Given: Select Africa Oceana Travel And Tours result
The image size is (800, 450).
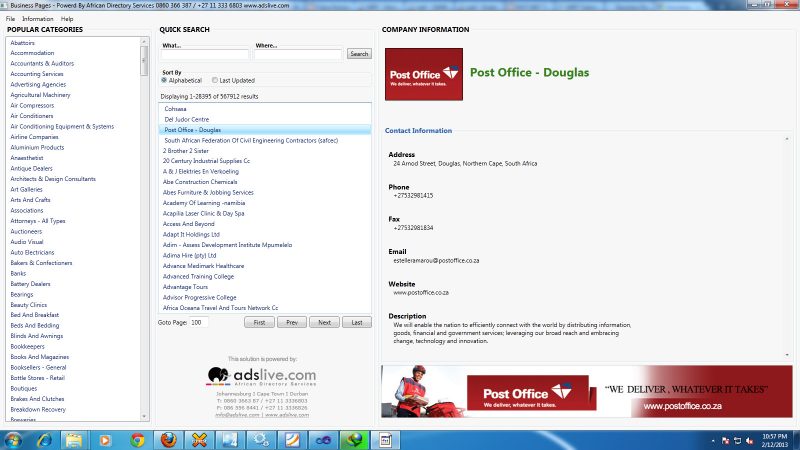Looking at the screenshot, I should pos(220,308).
